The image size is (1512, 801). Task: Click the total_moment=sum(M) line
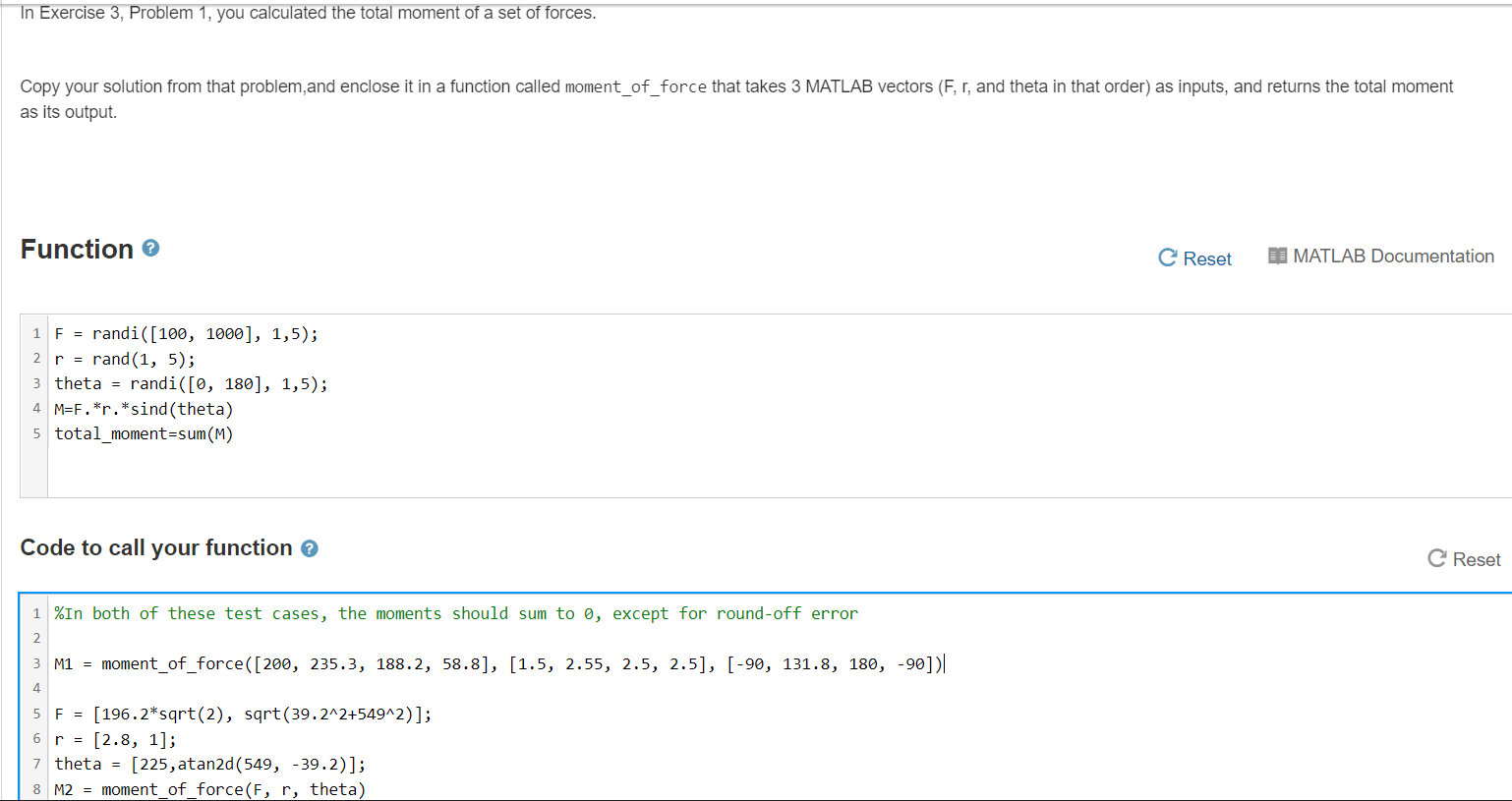144,433
